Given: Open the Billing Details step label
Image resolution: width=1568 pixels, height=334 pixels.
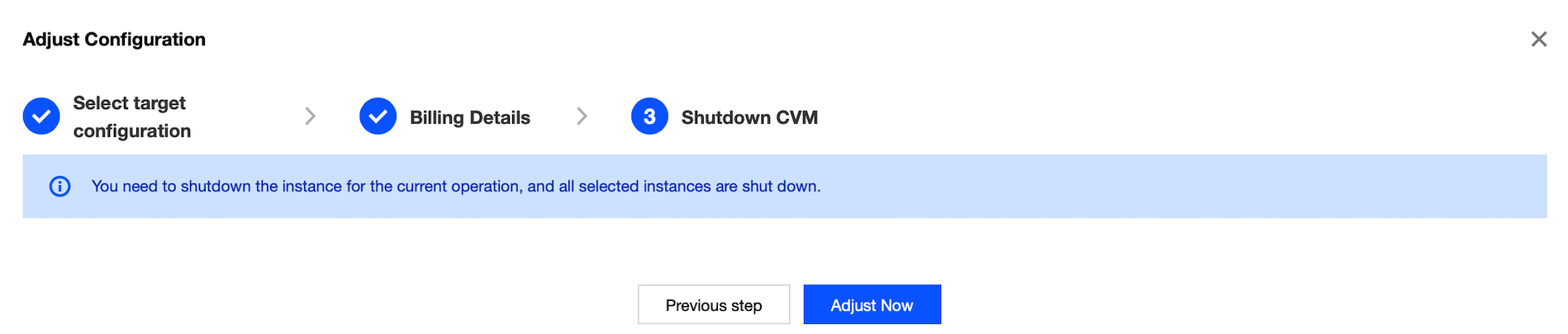Looking at the screenshot, I should pyautogui.click(x=469, y=117).
